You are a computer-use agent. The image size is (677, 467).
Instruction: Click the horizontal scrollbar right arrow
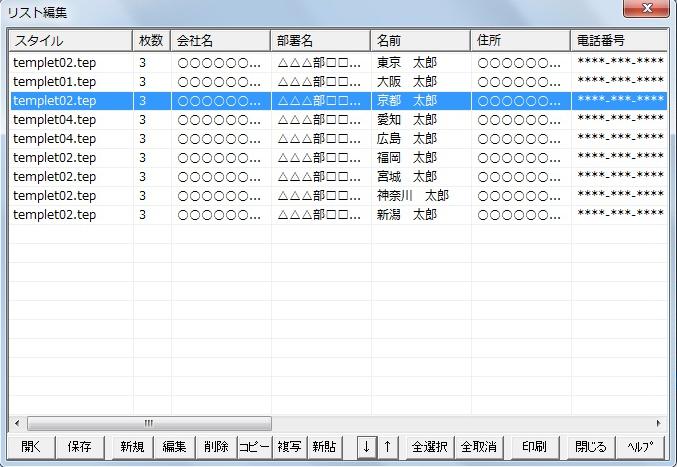click(658, 423)
